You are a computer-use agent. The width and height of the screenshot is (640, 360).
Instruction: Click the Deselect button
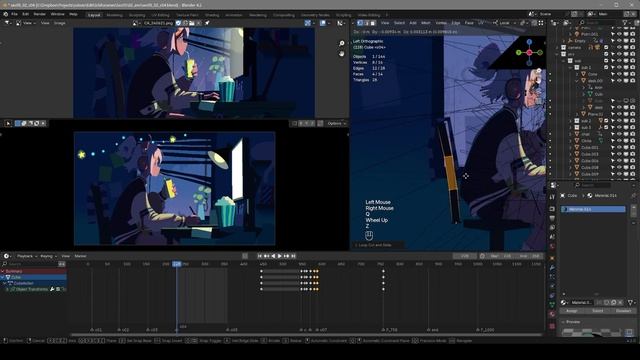(x=623, y=311)
